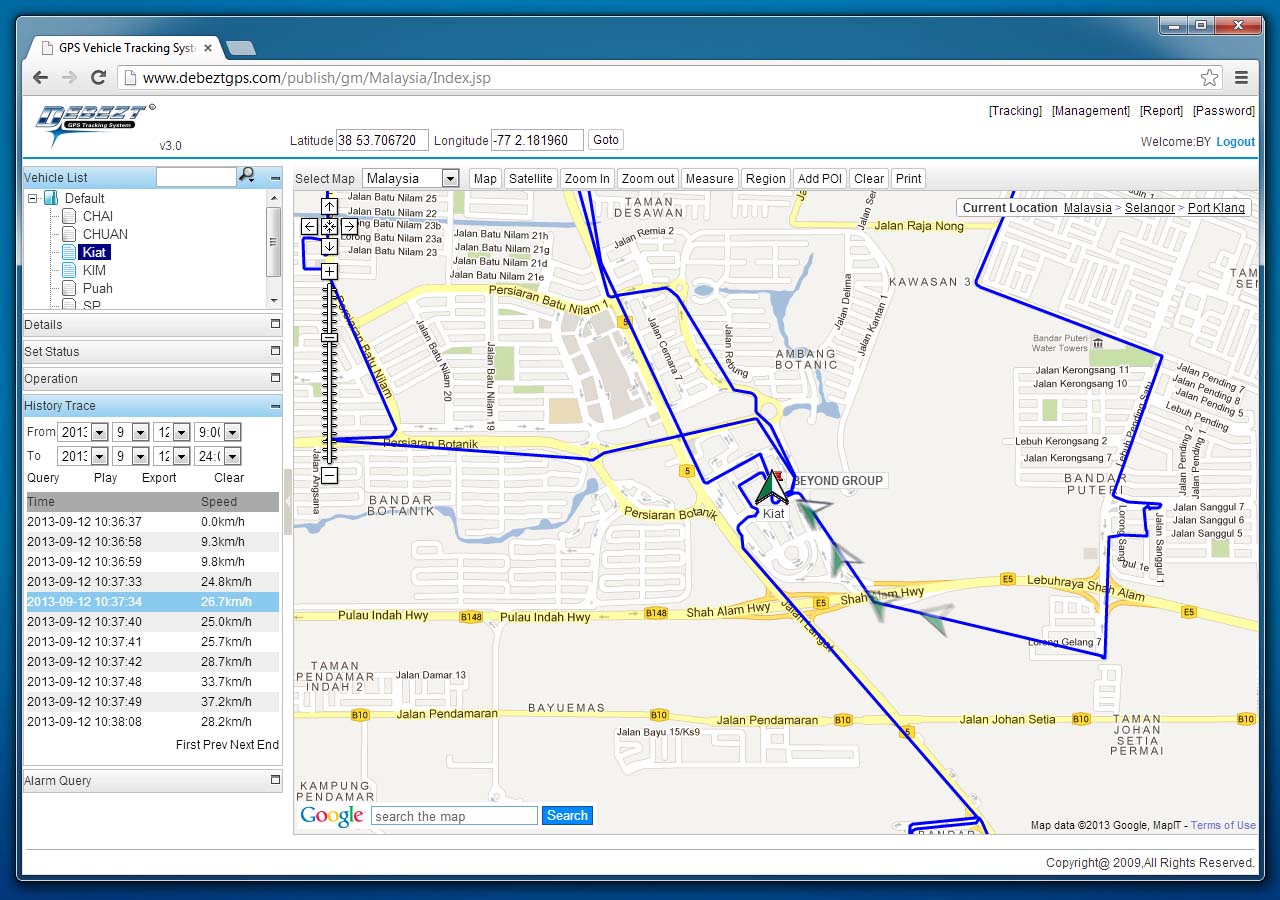Bookmark the page with the star icon
The image size is (1280, 900).
pos(1209,77)
